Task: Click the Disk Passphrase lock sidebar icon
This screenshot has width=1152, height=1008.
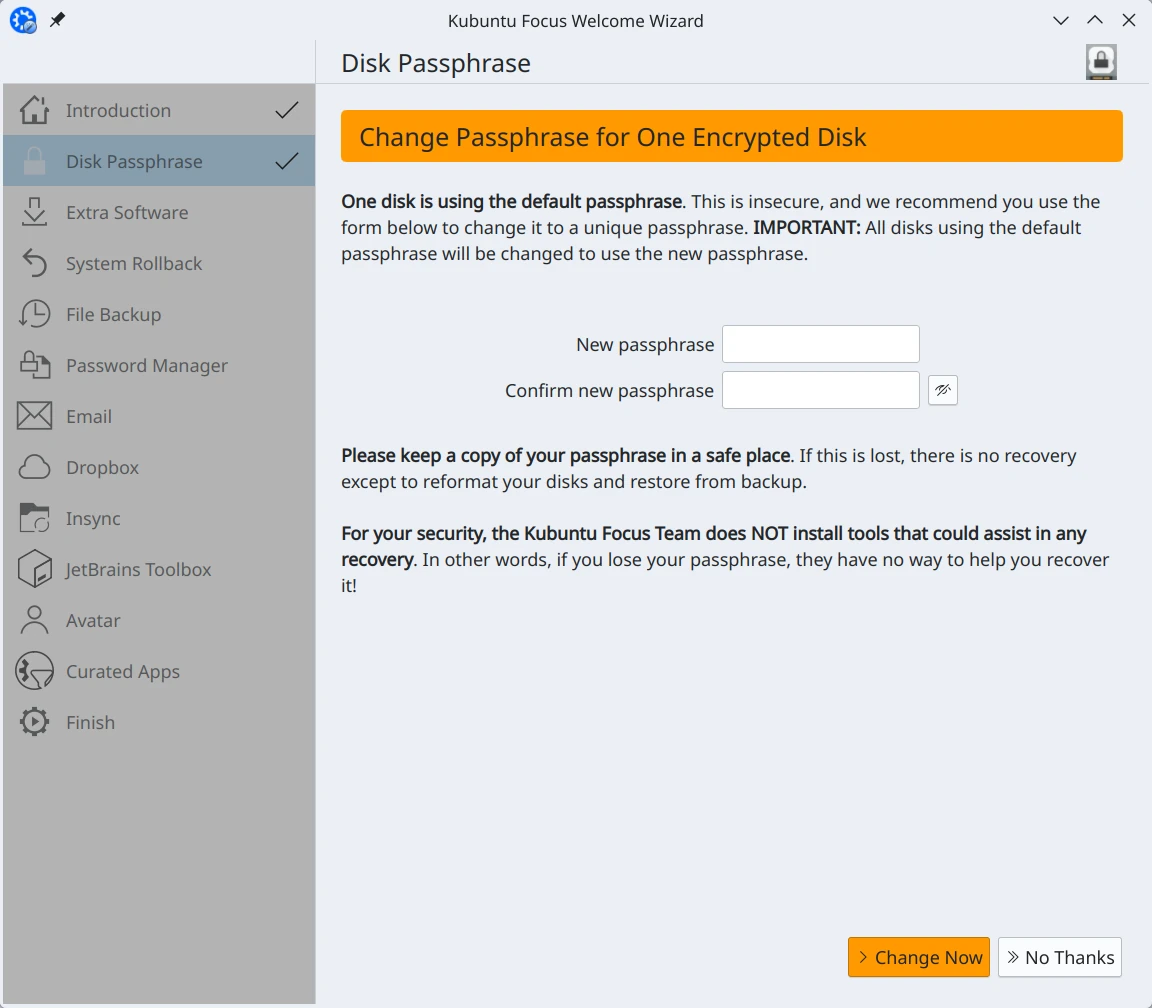Action: click(x=34, y=161)
